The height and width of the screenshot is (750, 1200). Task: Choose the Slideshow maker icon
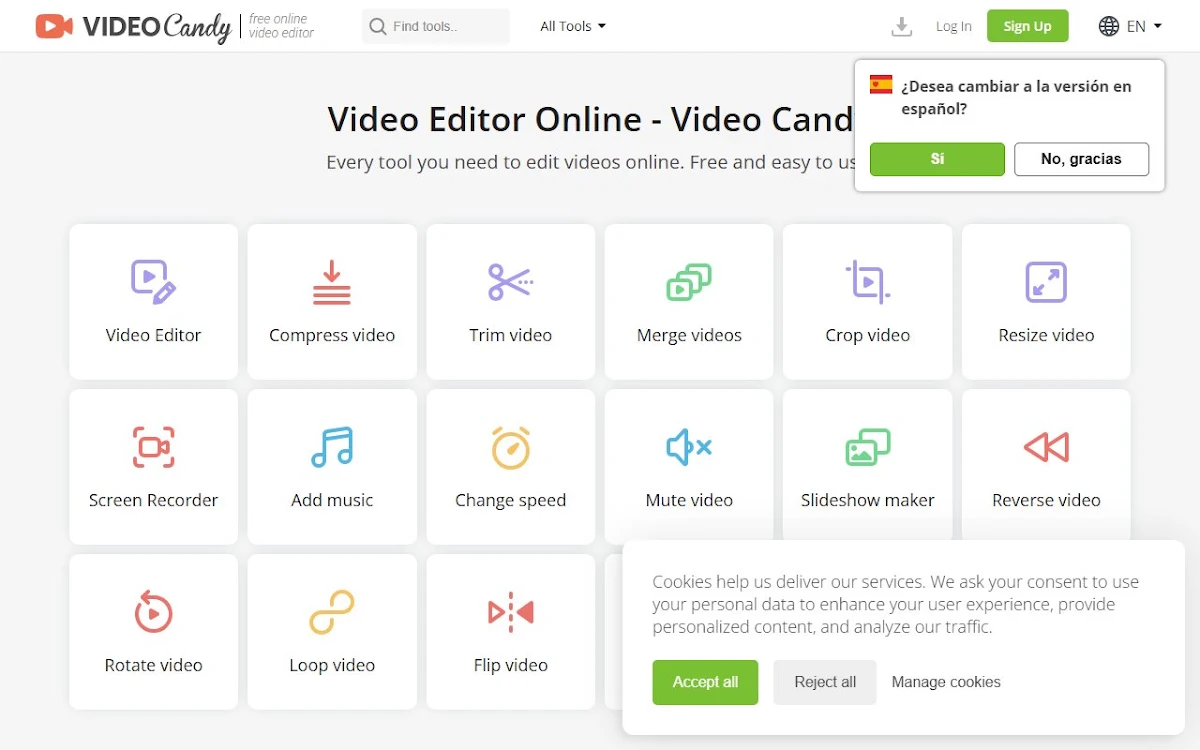[x=867, y=447]
